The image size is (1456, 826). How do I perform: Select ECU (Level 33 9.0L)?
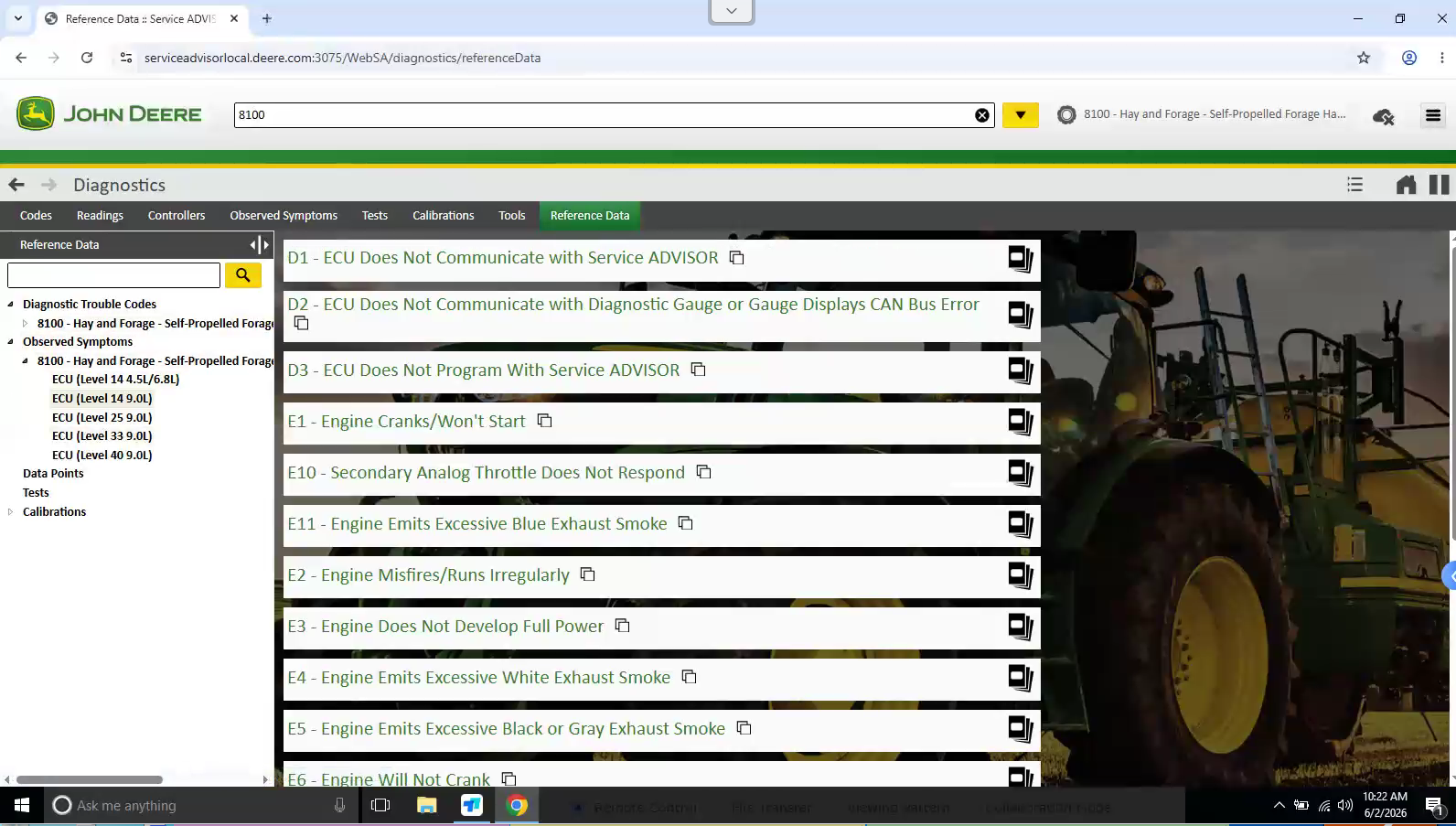pos(102,436)
